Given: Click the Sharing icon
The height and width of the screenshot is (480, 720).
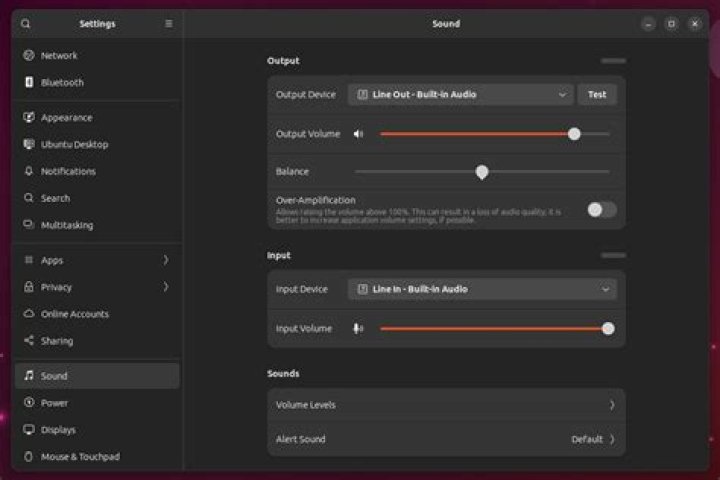Looking at the screenshot, I should click(29, 340).
